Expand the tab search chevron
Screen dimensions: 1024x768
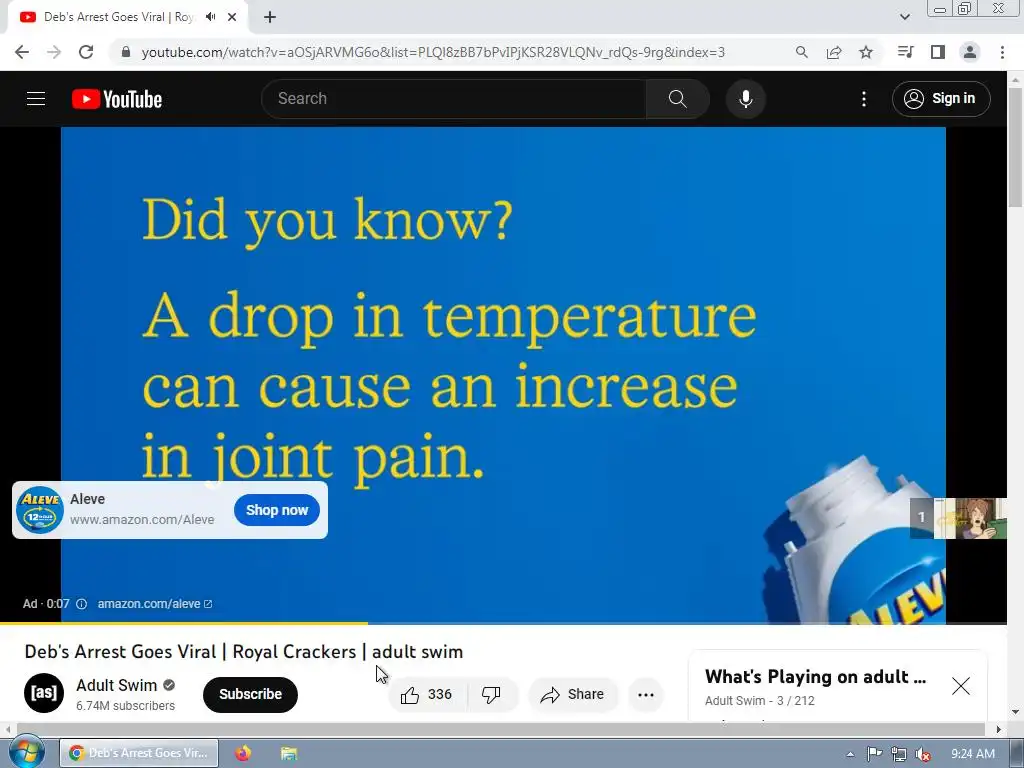(904, 17)
